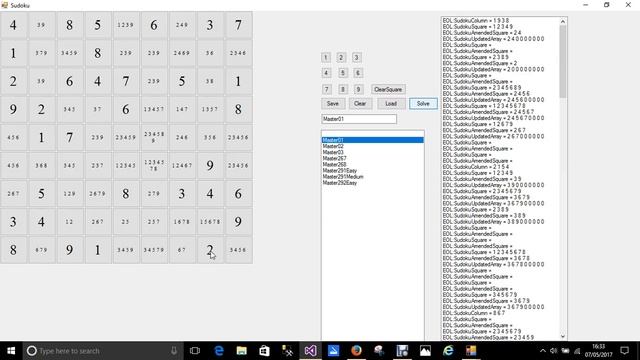
Task: Click the log panel scrollbar up arrow
Action: point(563,21)
